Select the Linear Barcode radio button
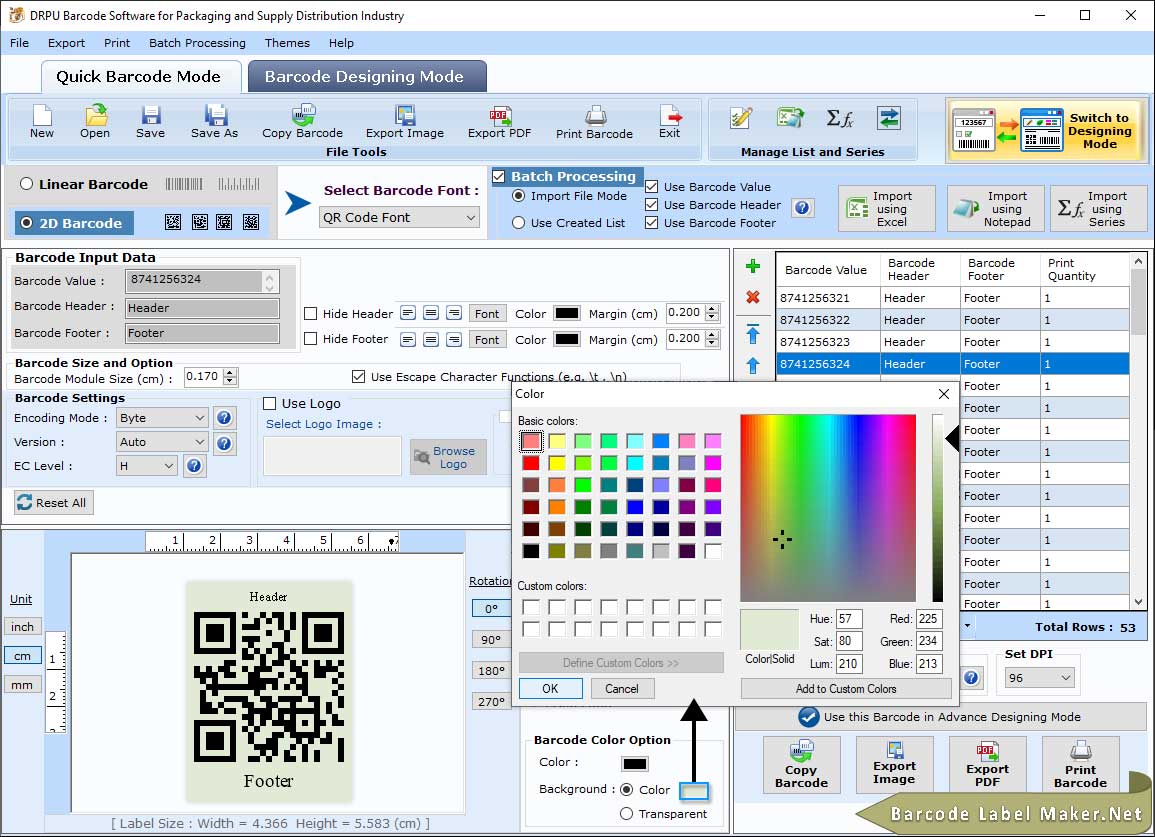 click(x=27, y=184)
